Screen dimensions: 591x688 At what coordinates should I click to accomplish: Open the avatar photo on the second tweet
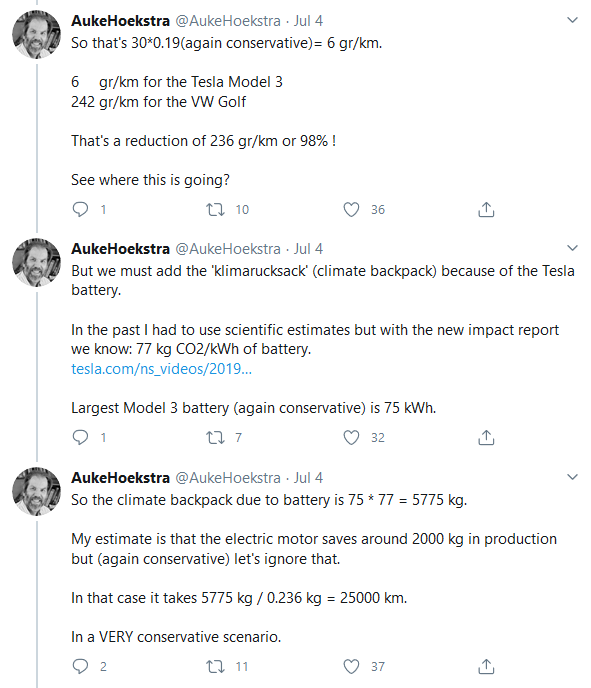pyautogui.click(x=36, y=263)
